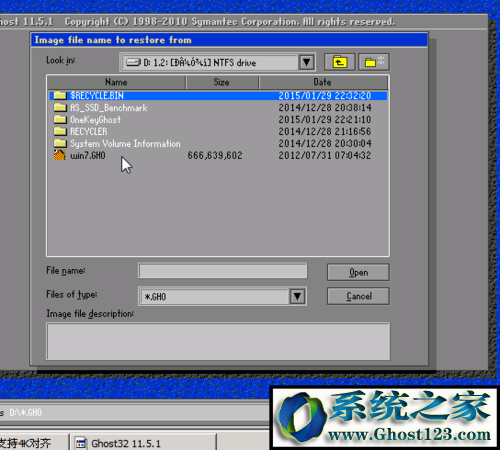
Task: Click date 2015/01/29 22:32:20
Action: (325, 96)
